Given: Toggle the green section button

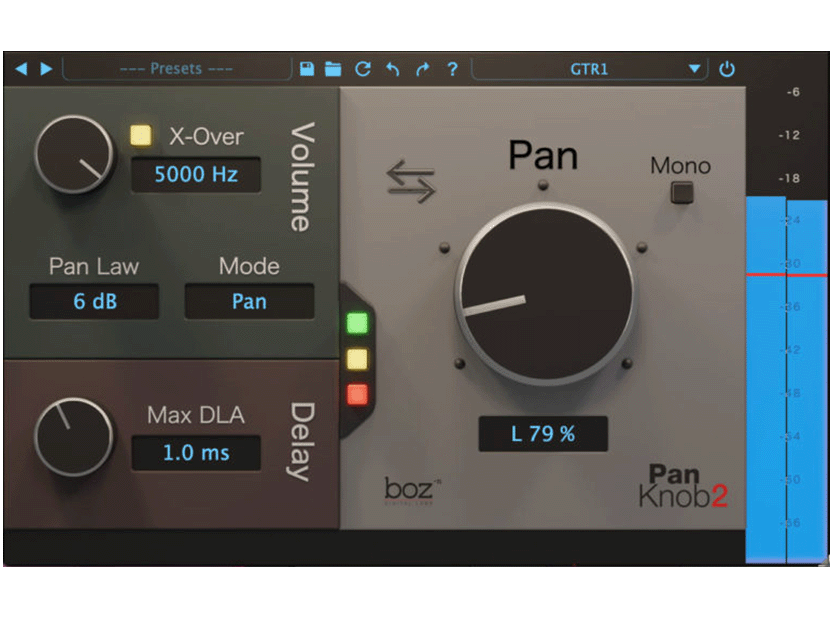Looking at the screenshot, I should [x=357, y=323].
